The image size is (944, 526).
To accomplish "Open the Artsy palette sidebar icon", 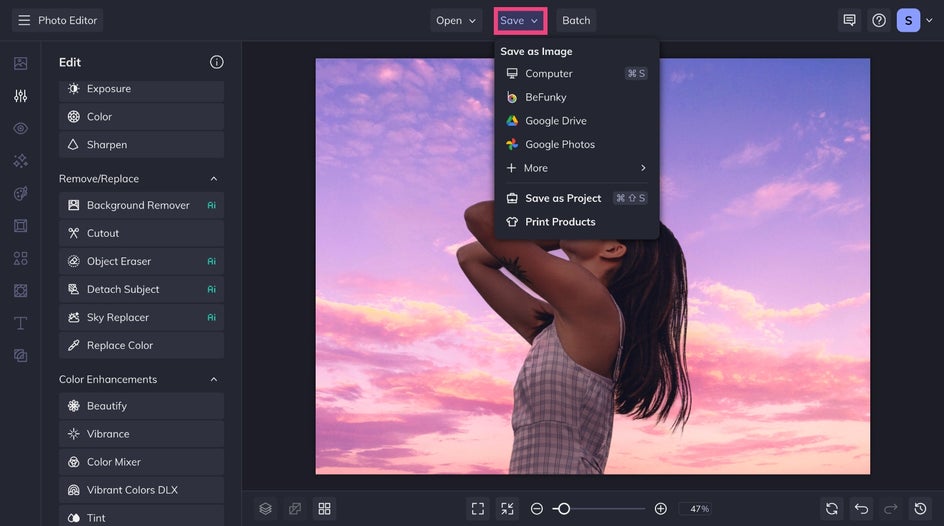I will click(20, 193).
